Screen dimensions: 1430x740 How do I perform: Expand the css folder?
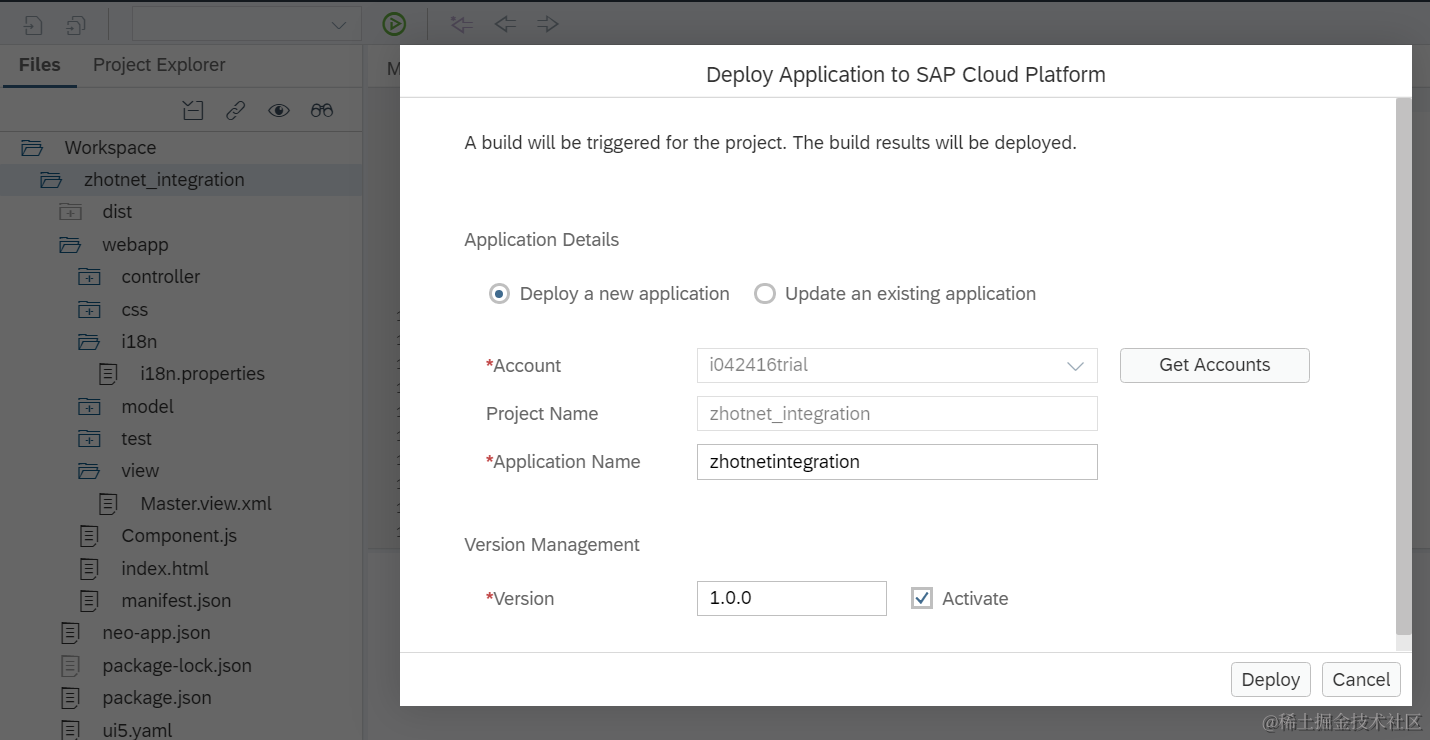pyautogui.click(x=89, y=310)
